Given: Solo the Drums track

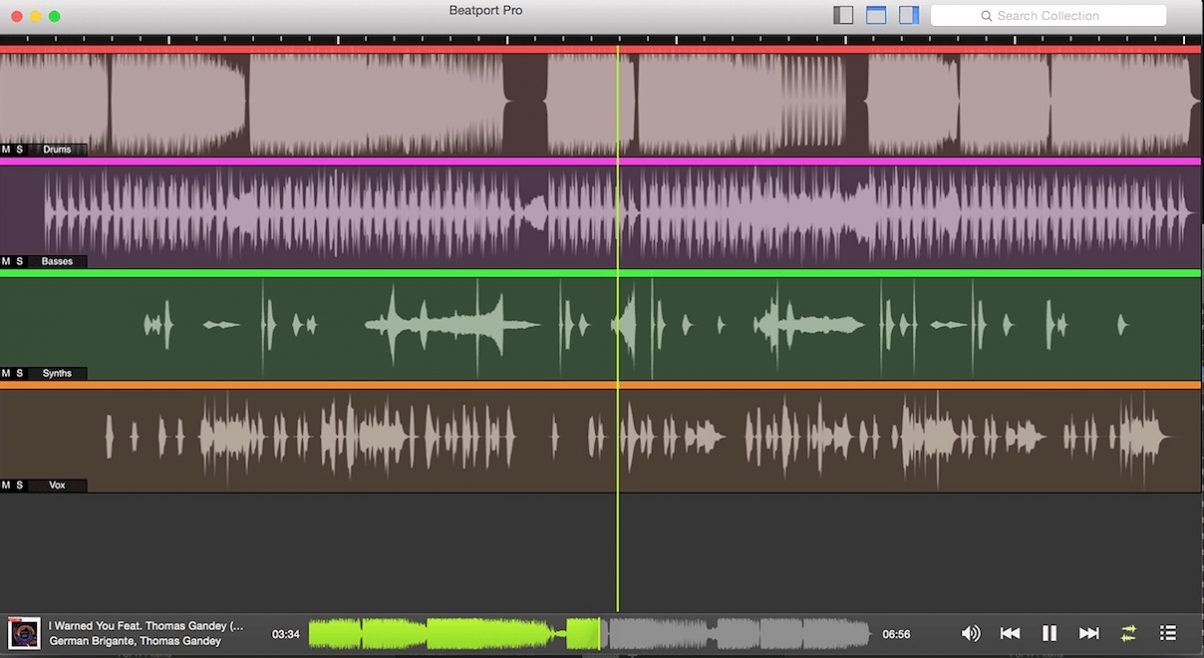Looking at the screenshot, I should pyautogui.click(x=19, y=150).
